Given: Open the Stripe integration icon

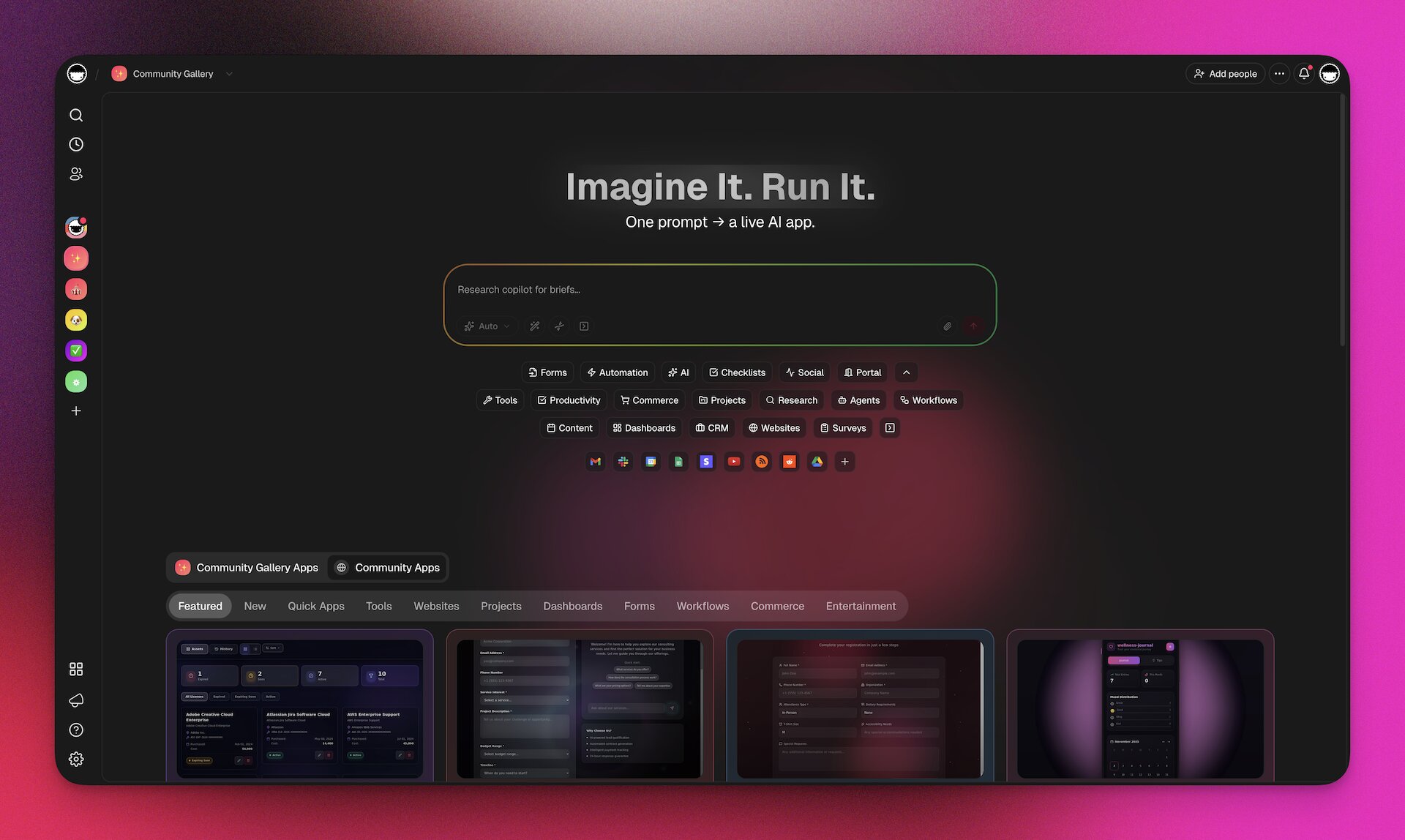Looking at the screenshot, I should [706, 462].
